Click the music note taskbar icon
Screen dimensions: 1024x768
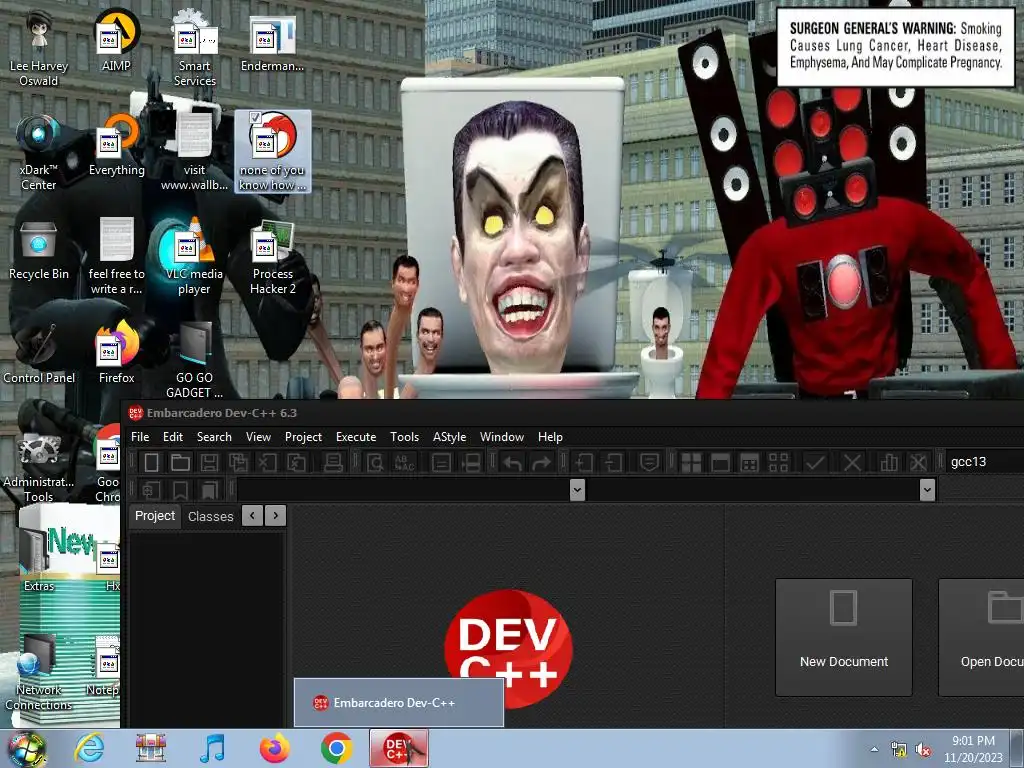point(212,748)
